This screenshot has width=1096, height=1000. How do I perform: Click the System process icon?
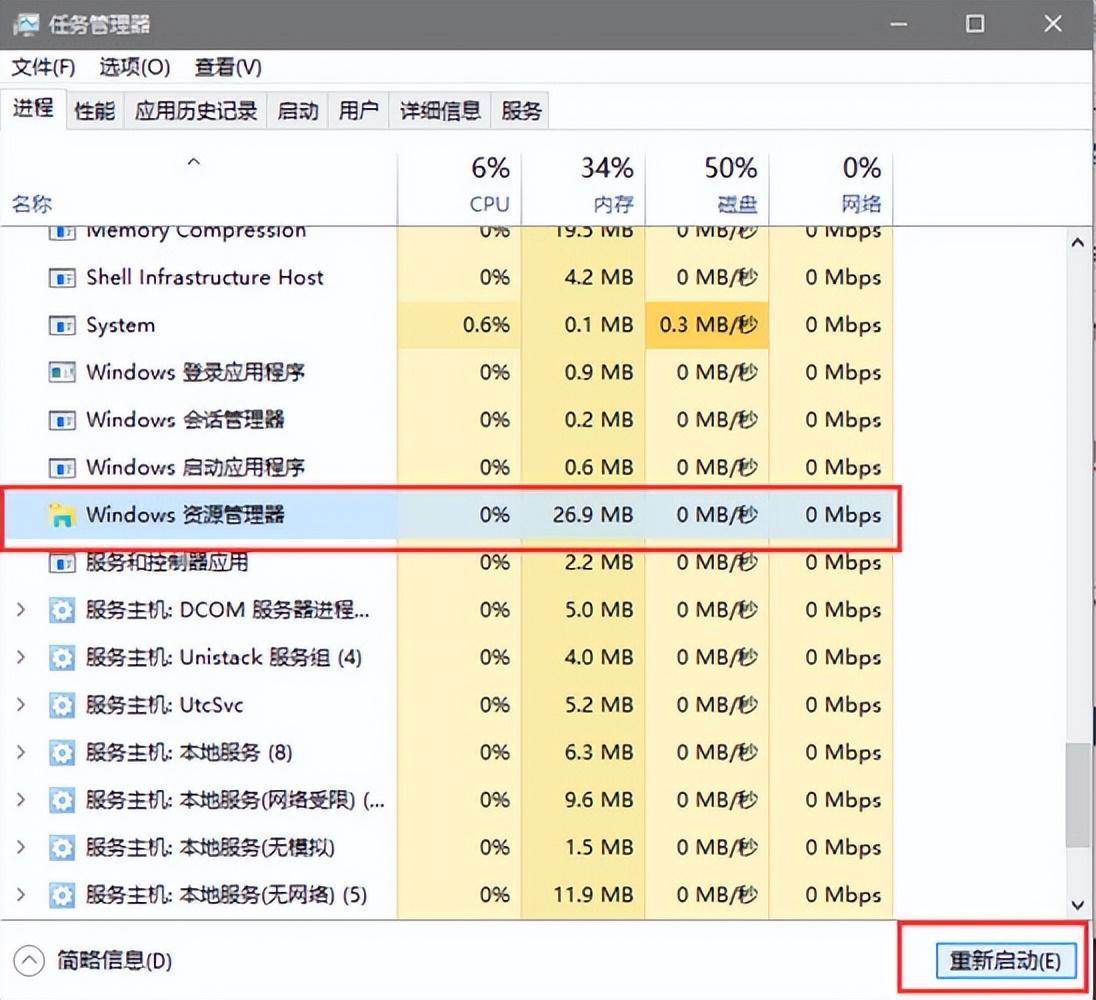click(x=63, y=325)
